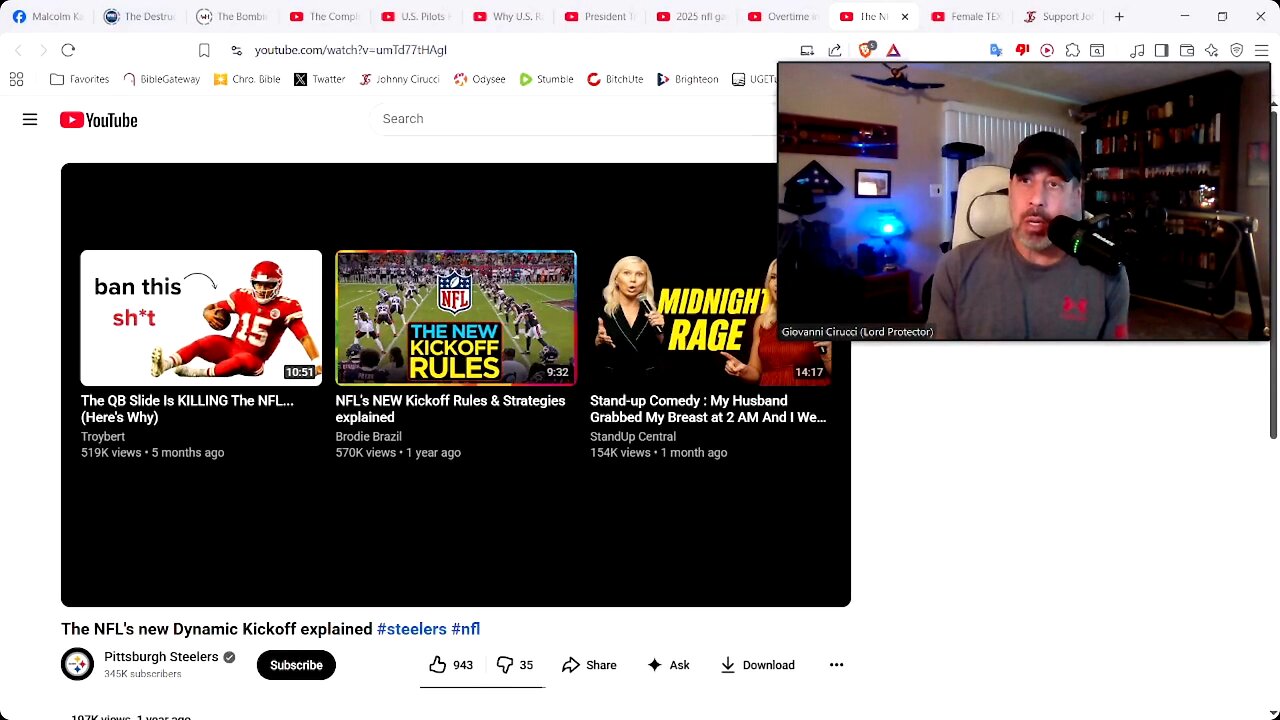Click the Share button below the video
This screenshot has height=720, width=1280.
pyautogui.click(x=589, y=665)
